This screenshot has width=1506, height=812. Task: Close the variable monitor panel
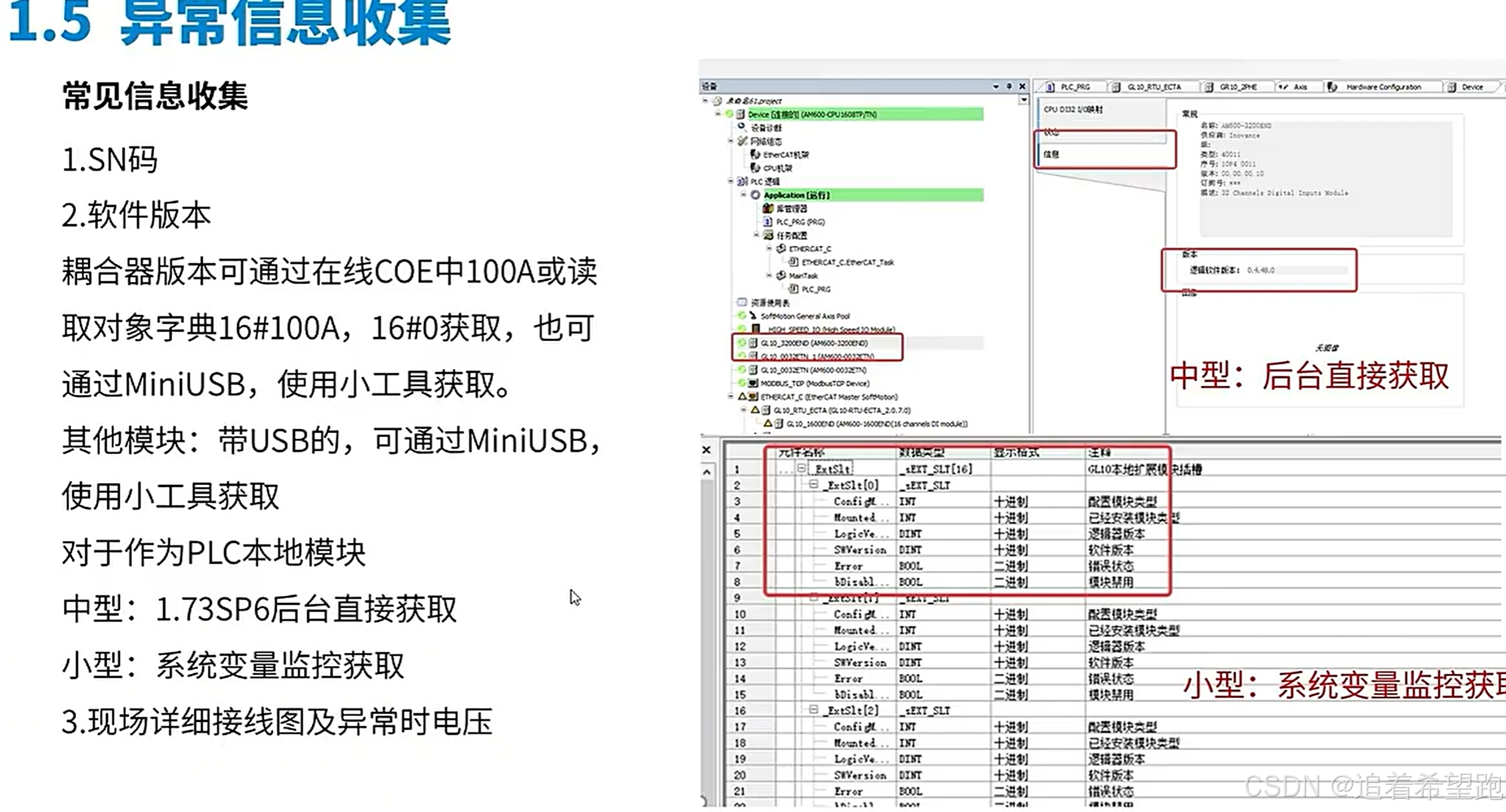707,450
